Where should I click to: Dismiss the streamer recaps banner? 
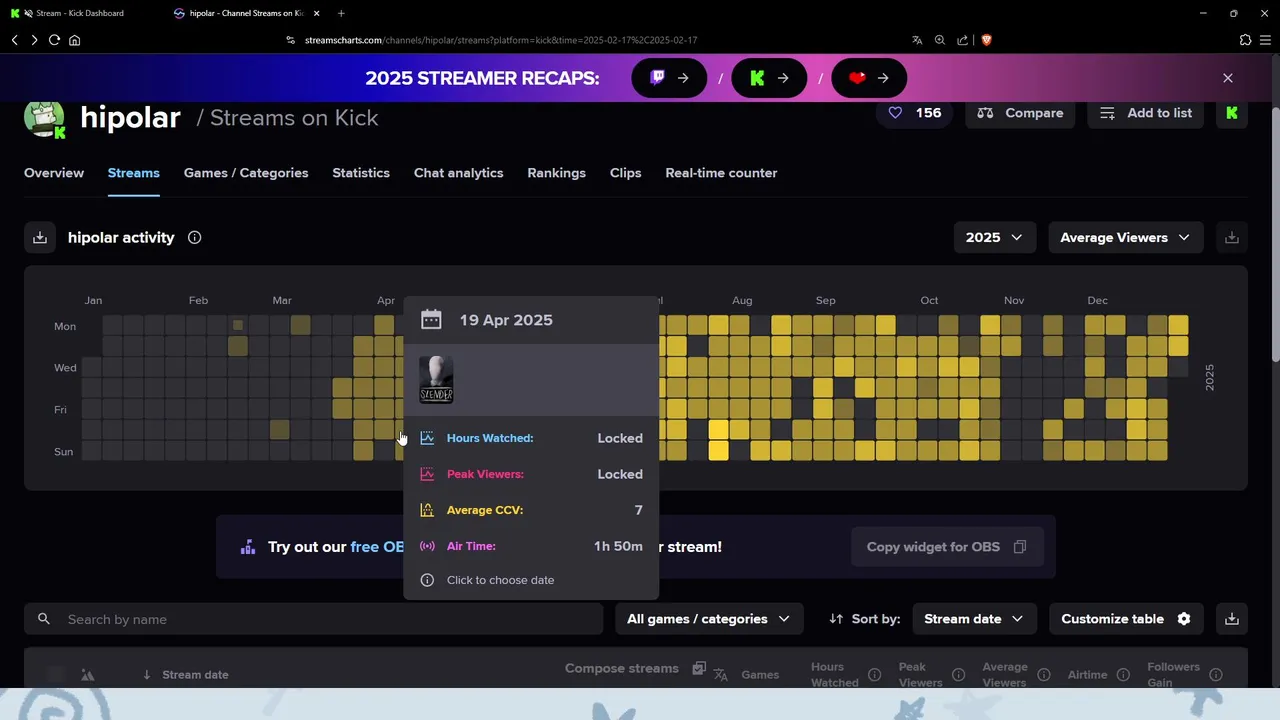tap(1228, 78)
